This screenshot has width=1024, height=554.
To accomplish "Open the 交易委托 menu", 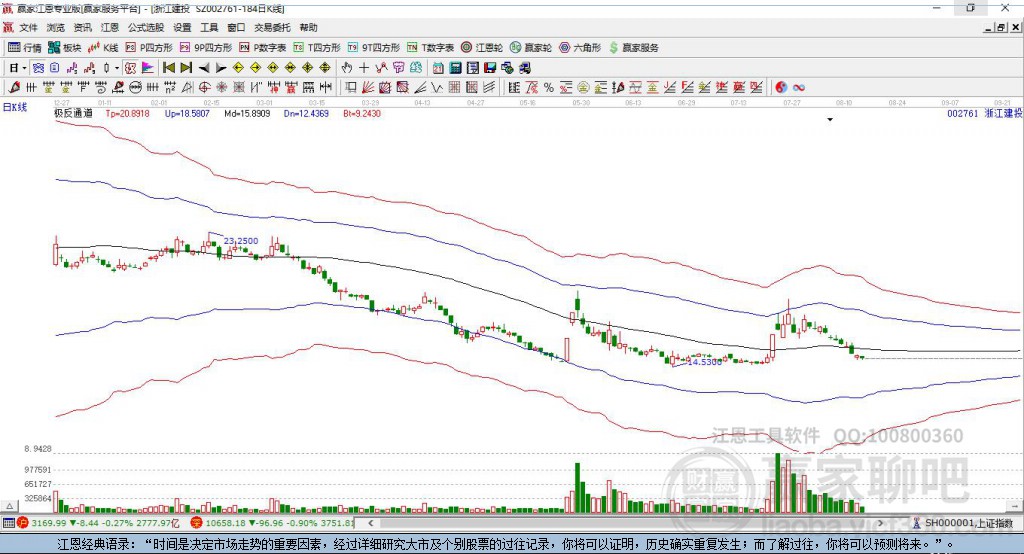I will (x=272, y=27).
